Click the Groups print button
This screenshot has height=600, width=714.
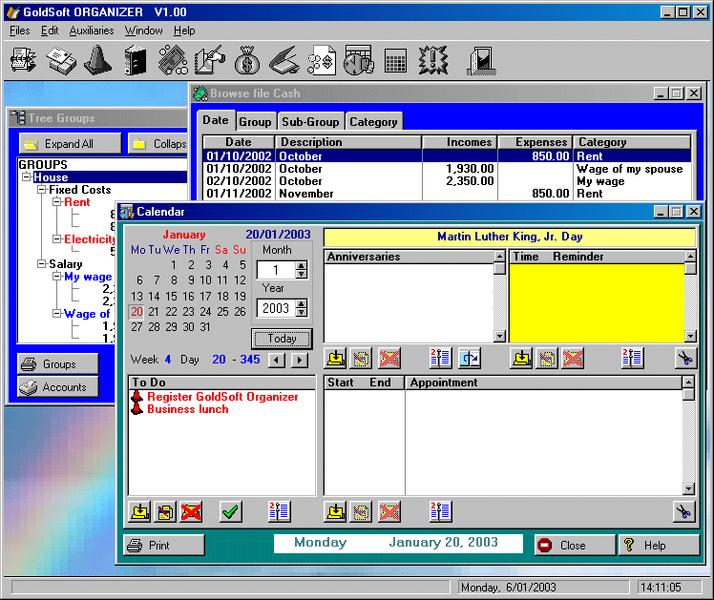click(58, 364)
